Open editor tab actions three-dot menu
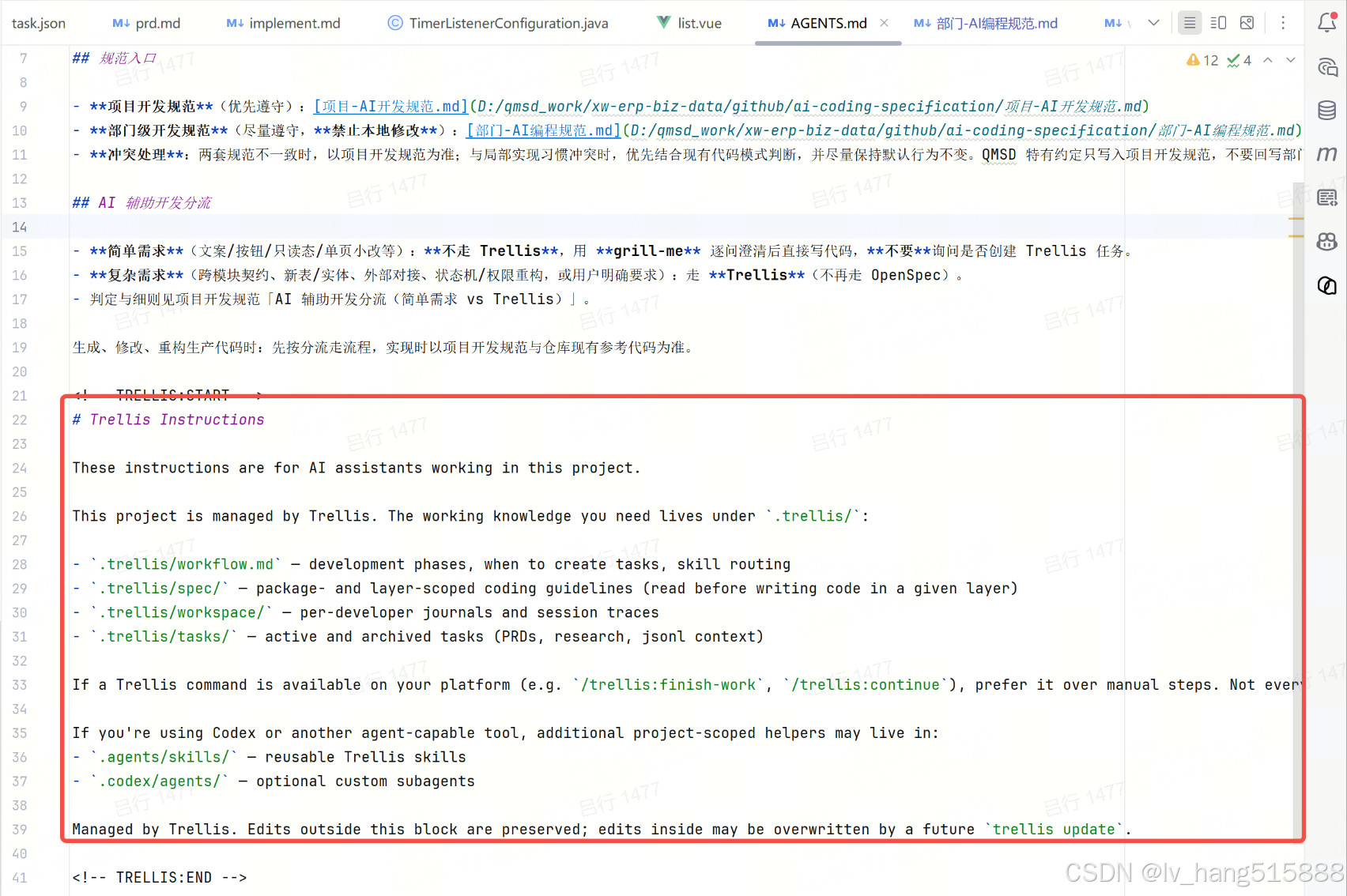Image resolution: width=1347 pixels, height=896 pixels. click(x=1283, y=23)
